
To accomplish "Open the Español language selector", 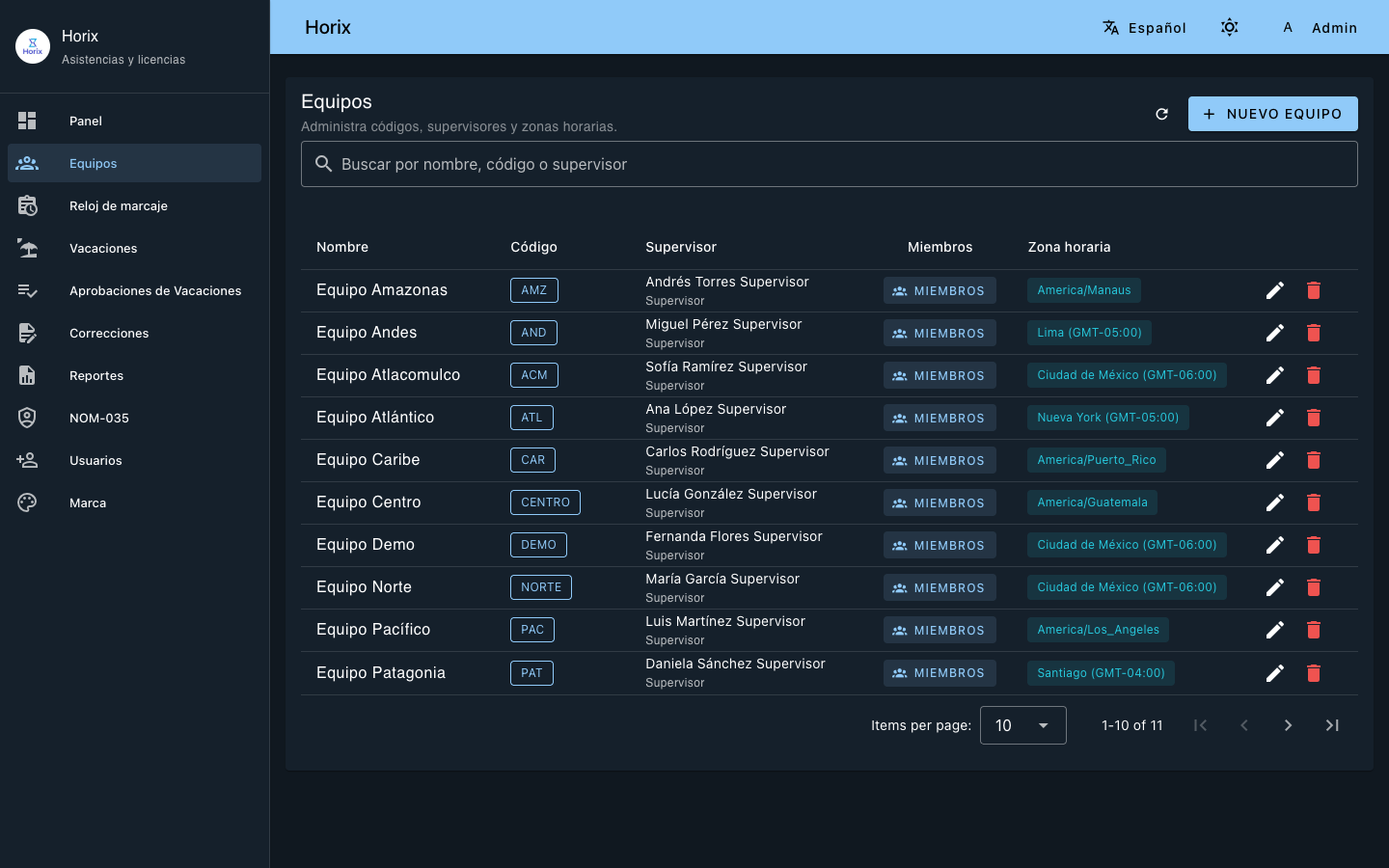I will pos(1144,28).
